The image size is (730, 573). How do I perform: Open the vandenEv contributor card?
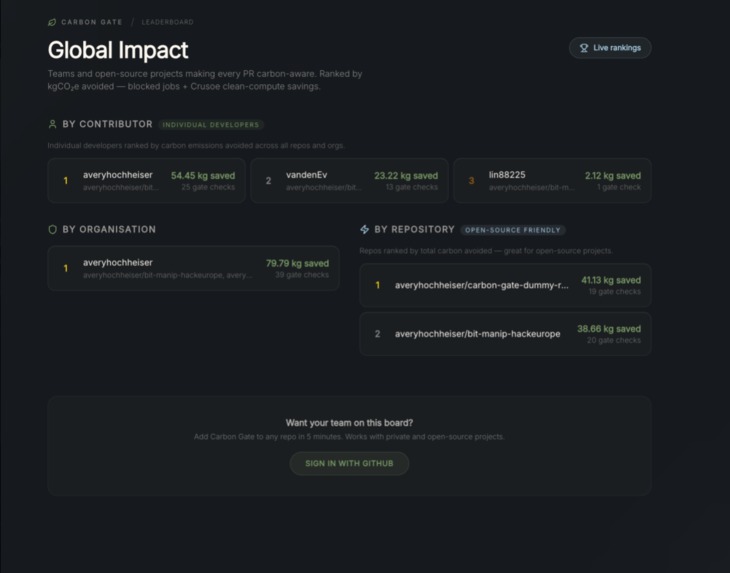tap(349, 181)
